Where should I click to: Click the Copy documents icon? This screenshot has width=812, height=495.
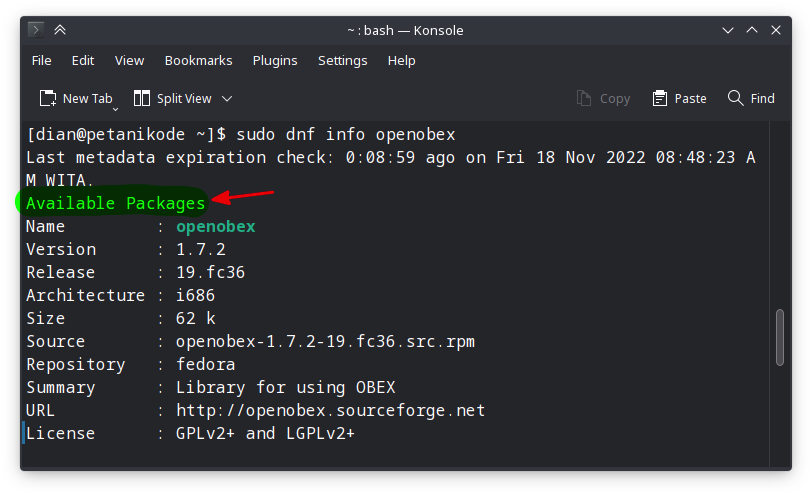pyautogui.click(x=584, y=98)
